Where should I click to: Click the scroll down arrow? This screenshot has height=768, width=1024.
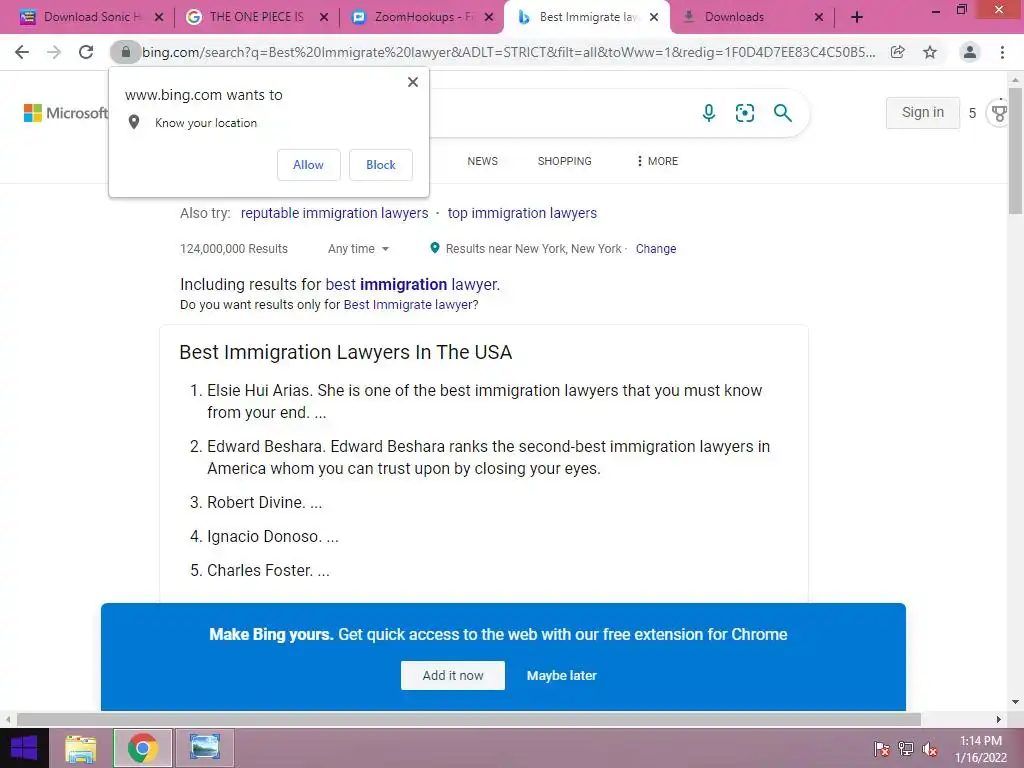[x=1015, y=702]
